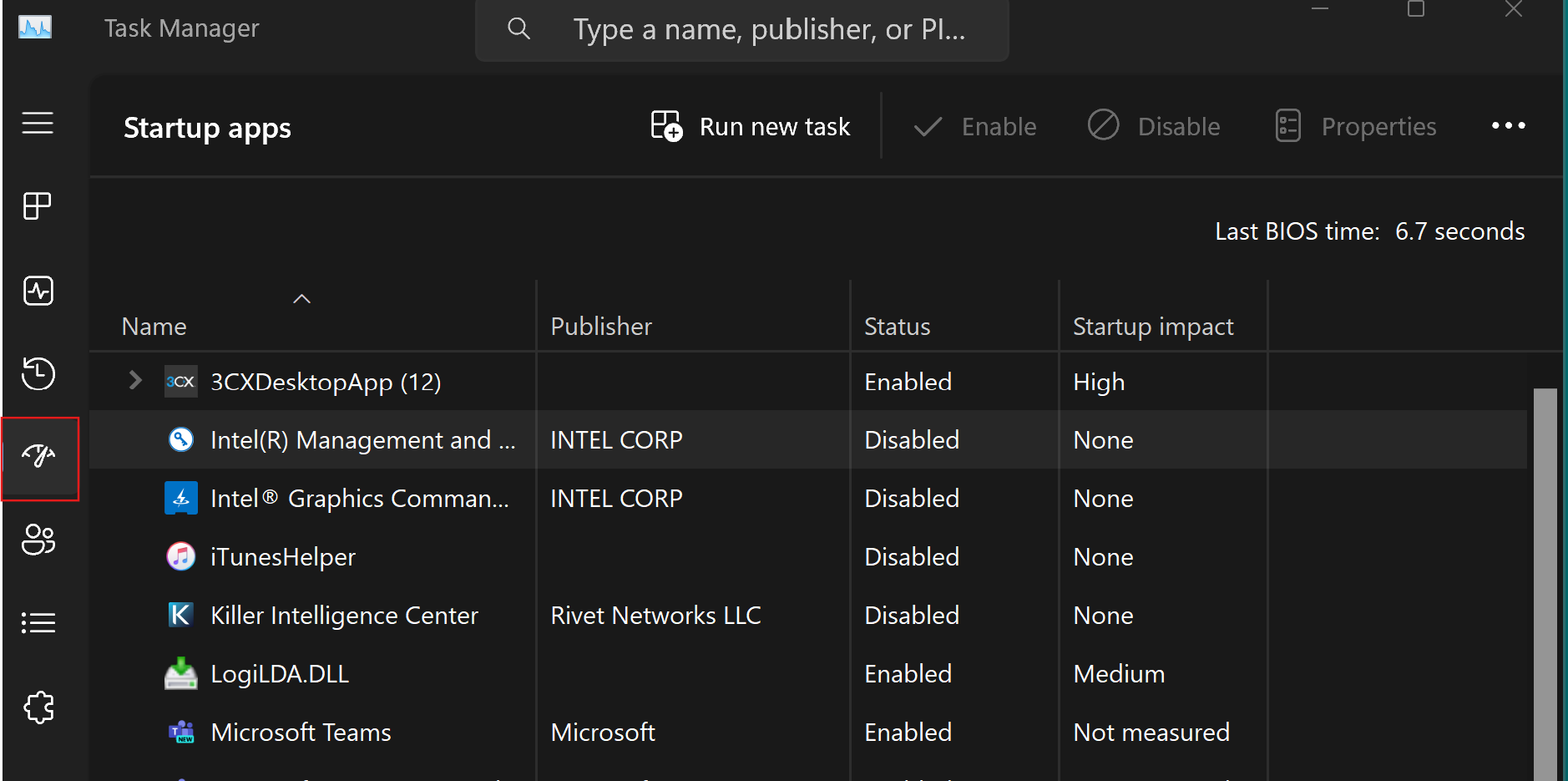
Task: Open the Details page sidebar icon
Action: click(x=38, y=623)
